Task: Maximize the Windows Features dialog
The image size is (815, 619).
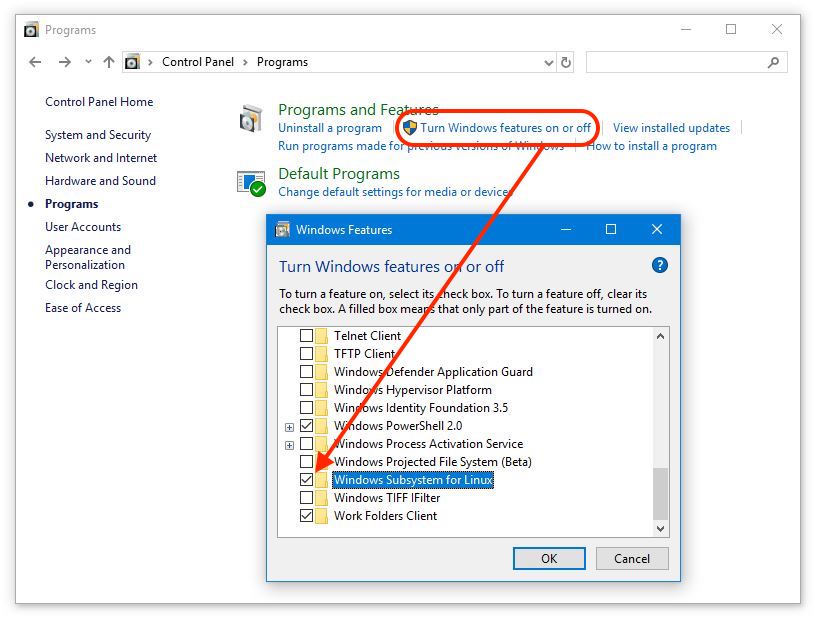Action: (611, 229)
